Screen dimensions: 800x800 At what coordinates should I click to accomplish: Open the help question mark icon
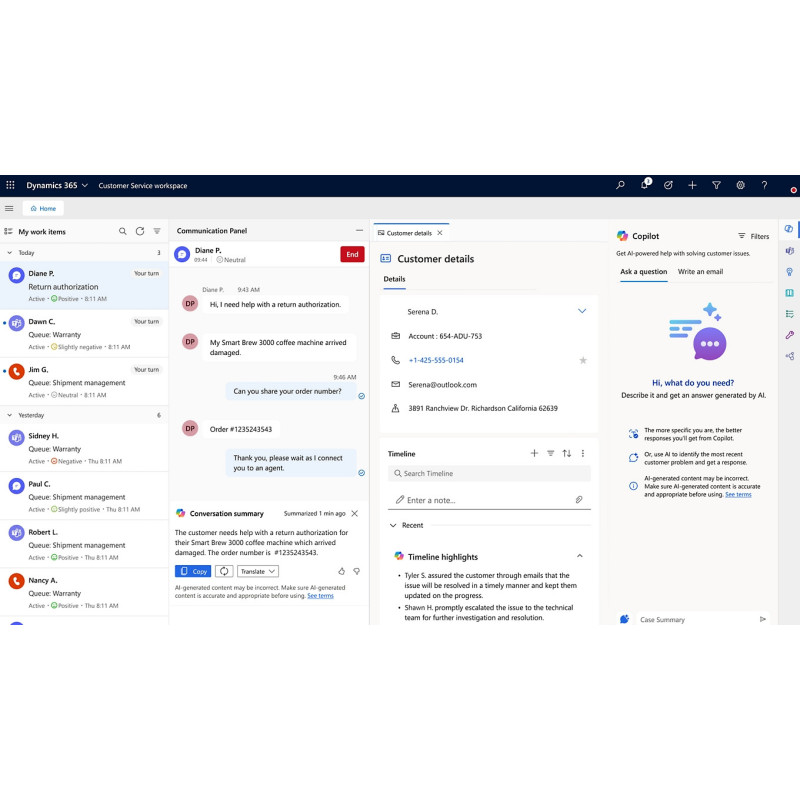(x=764, y=185)
